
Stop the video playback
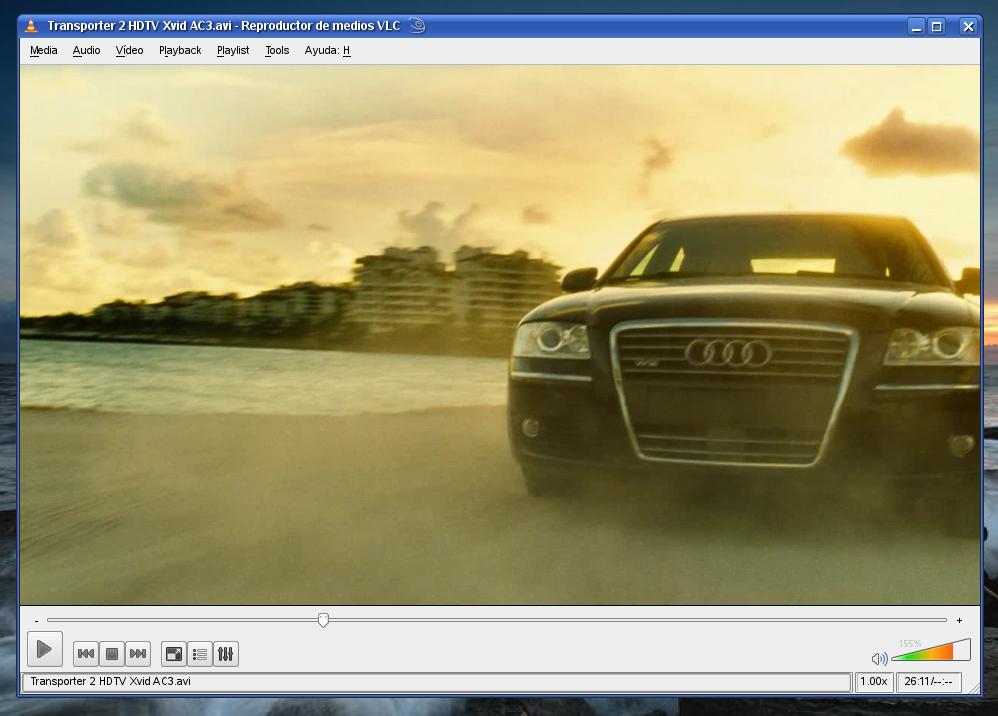112,654
